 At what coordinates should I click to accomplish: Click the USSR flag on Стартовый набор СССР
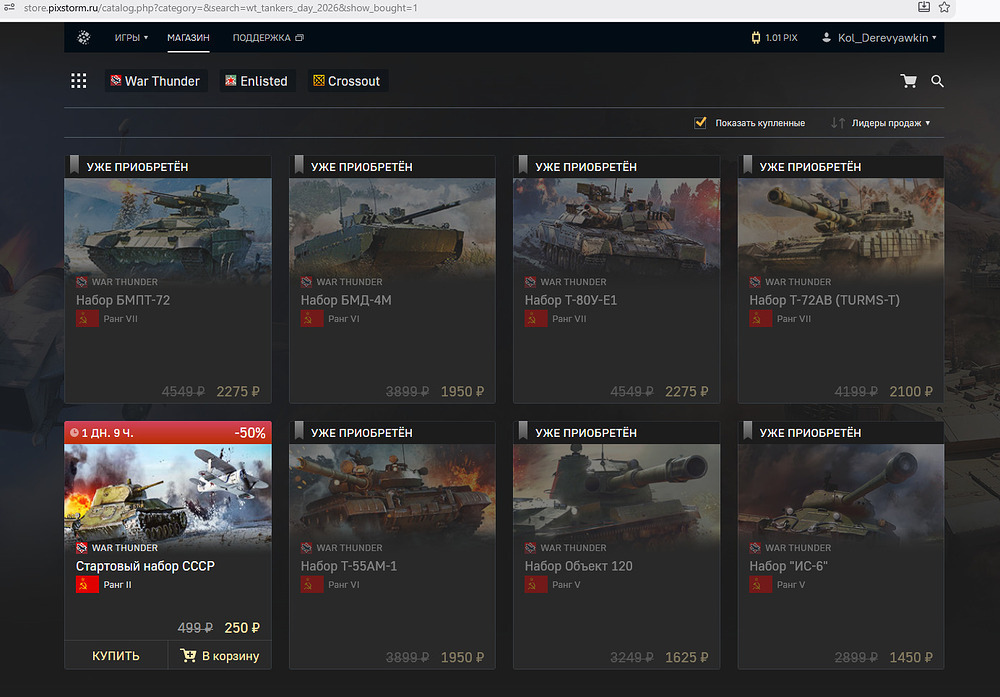click(x=87, y=584)
